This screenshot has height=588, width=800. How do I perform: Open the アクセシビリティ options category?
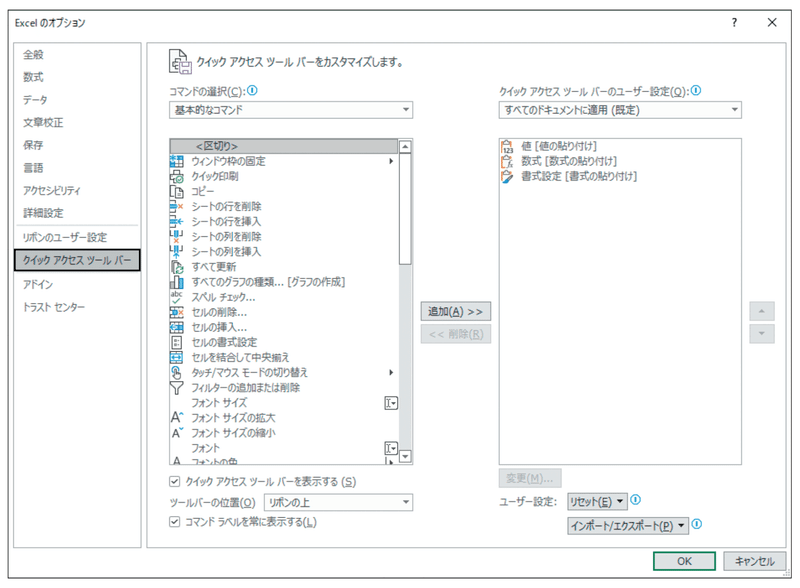tap(52, 190)
